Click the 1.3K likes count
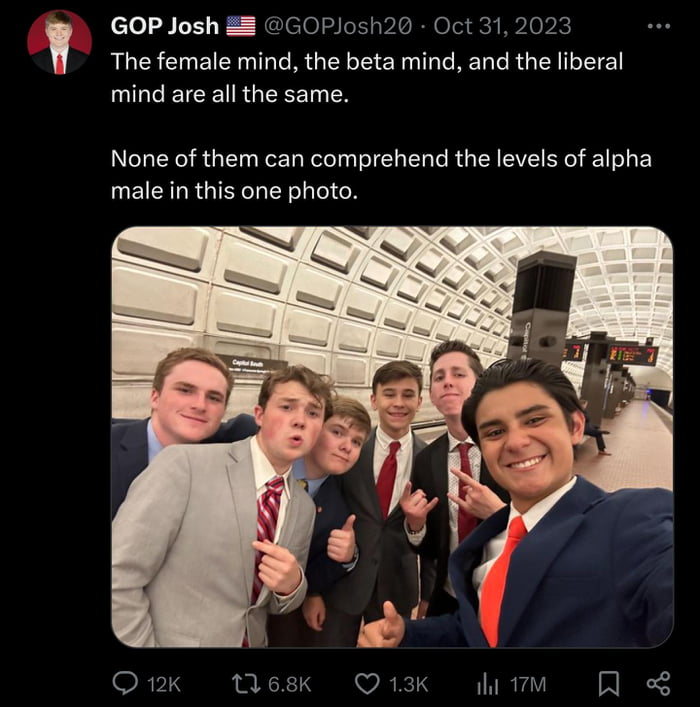The width and height of the screenshot is (700, 707). [407, 684]
